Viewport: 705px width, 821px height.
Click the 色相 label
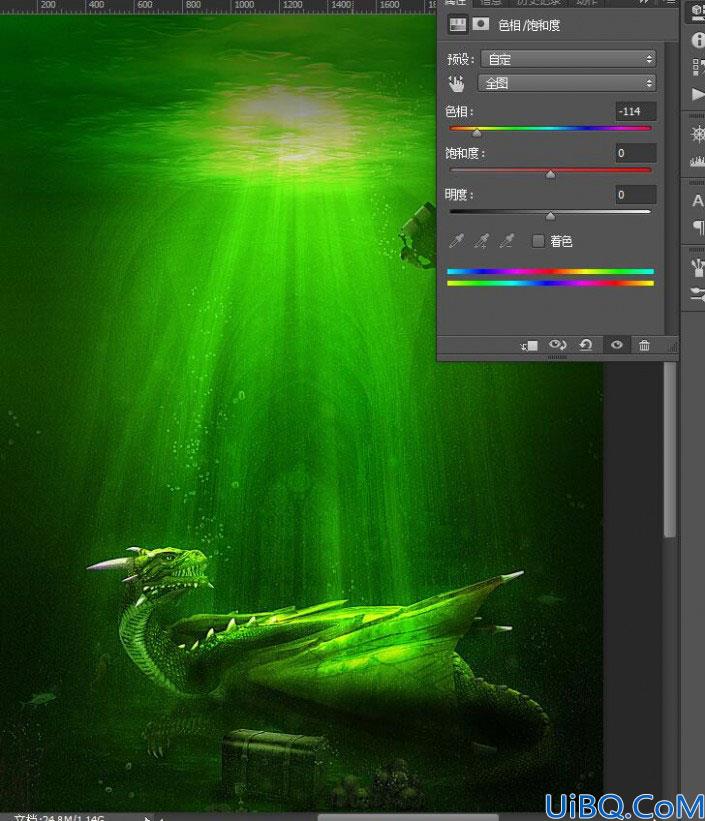pos(459,112)
